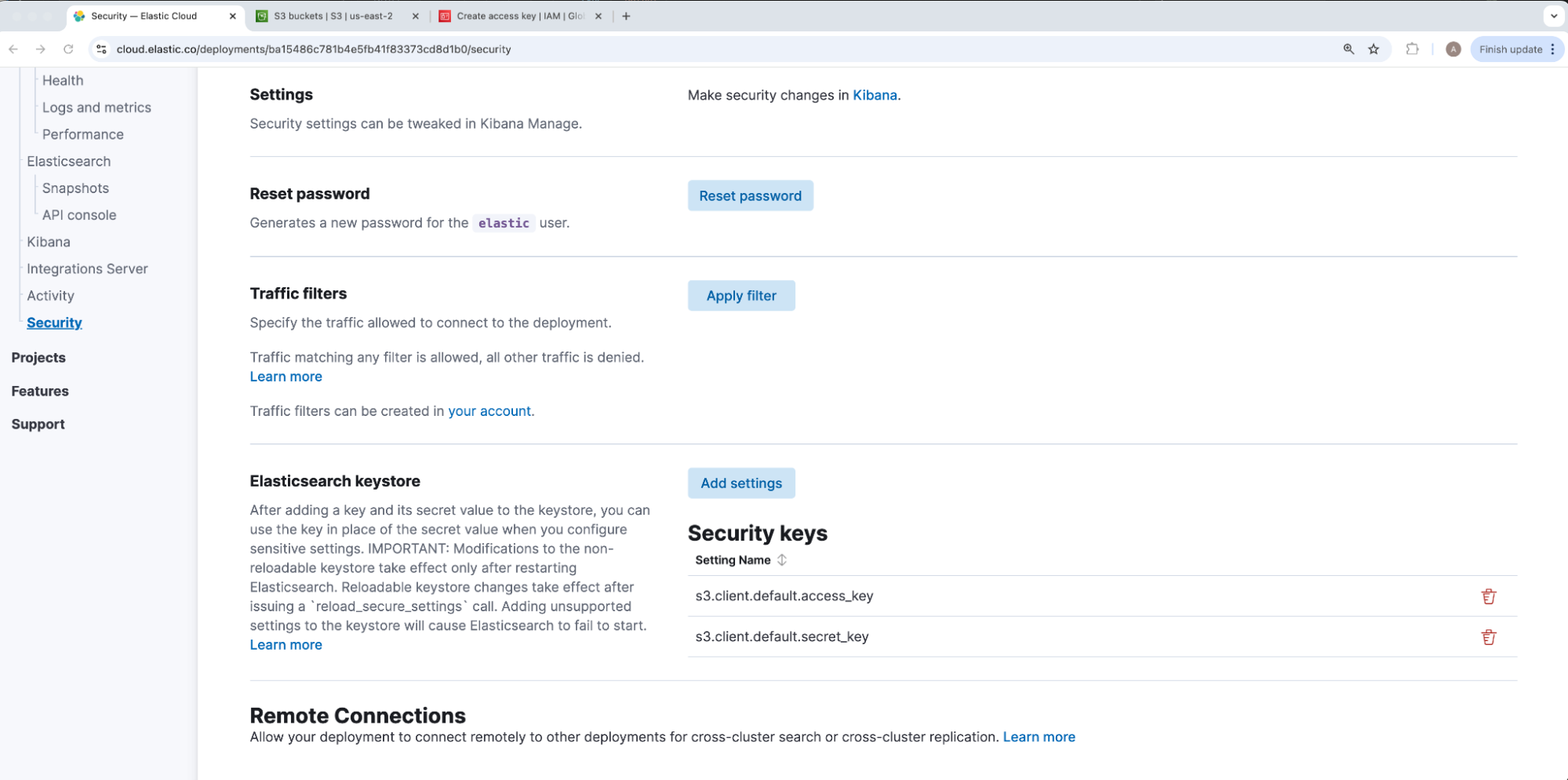Screen dimensions: 1568x780
Task: Switch to the S3 buckets tab
Action: 333,16
